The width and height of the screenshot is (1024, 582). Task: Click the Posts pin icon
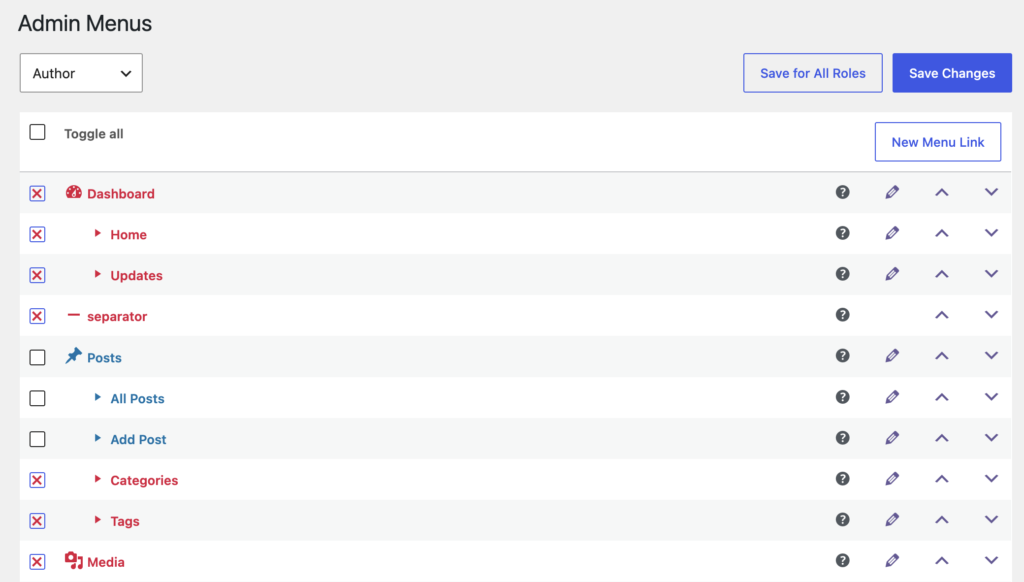click(x=73, y=356)
